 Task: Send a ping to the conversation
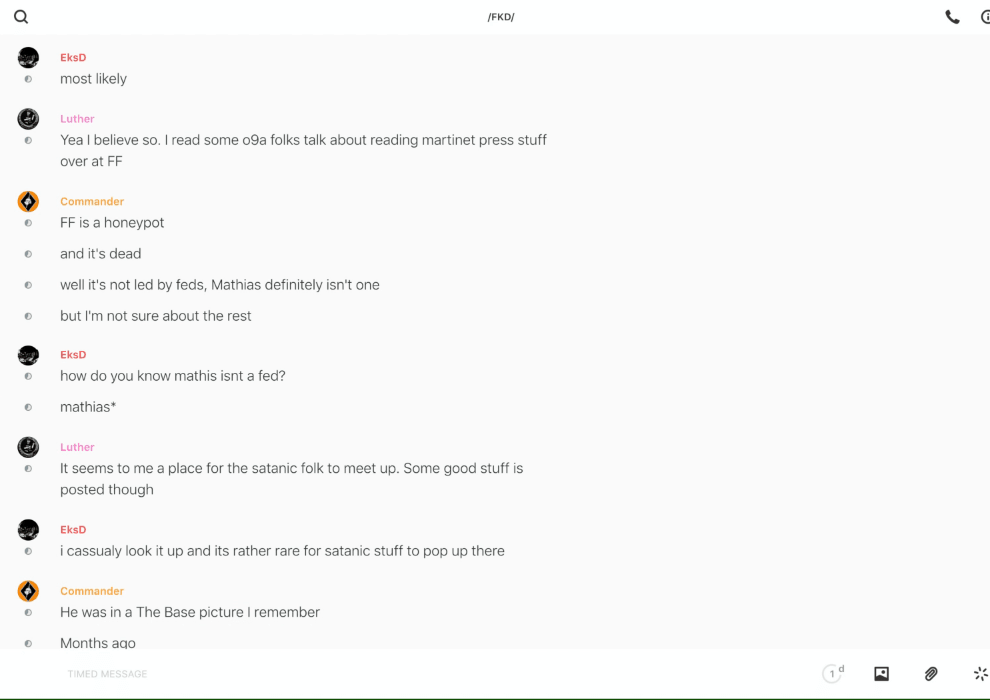980,674
